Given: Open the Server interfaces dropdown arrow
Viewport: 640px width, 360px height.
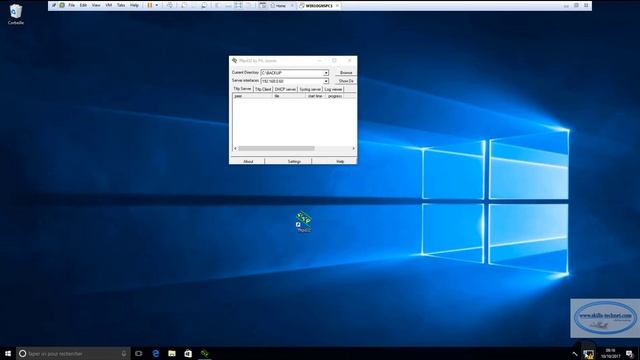Looking at the screenshot, I should [x=326, y=81].
